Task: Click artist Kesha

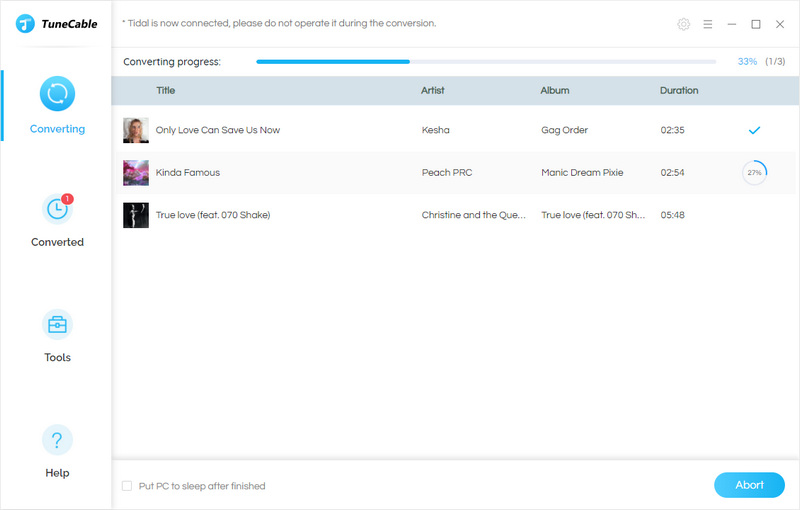Action: point(435,130)
